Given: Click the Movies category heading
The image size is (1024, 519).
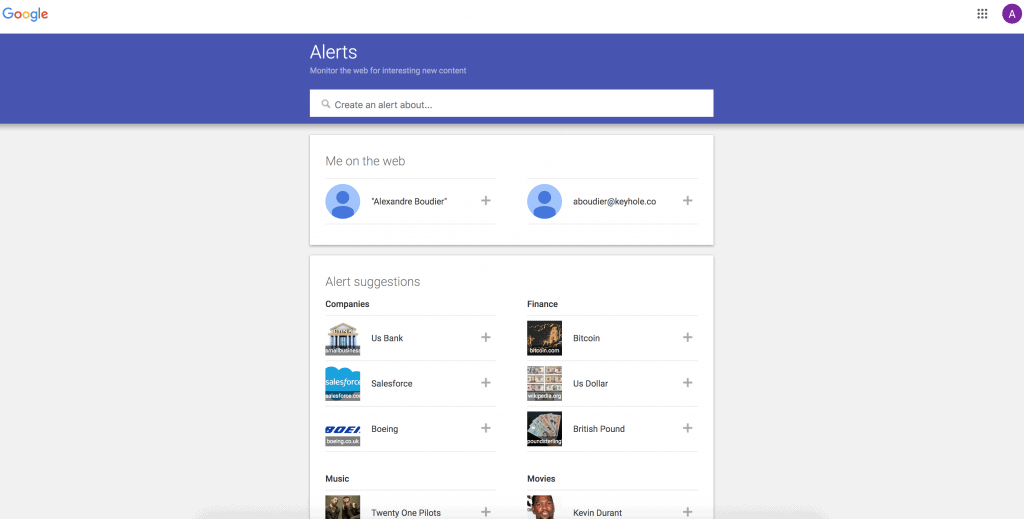Looking at the screenshot, I should (541, 479).
